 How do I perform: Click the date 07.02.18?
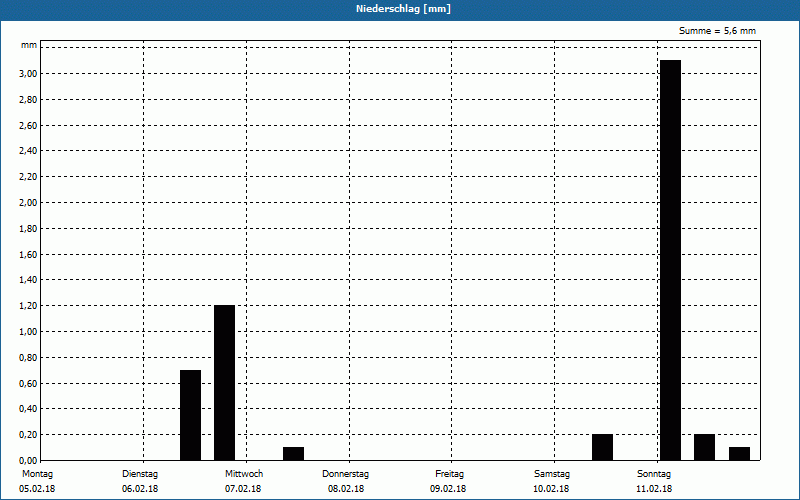(243, 489)
